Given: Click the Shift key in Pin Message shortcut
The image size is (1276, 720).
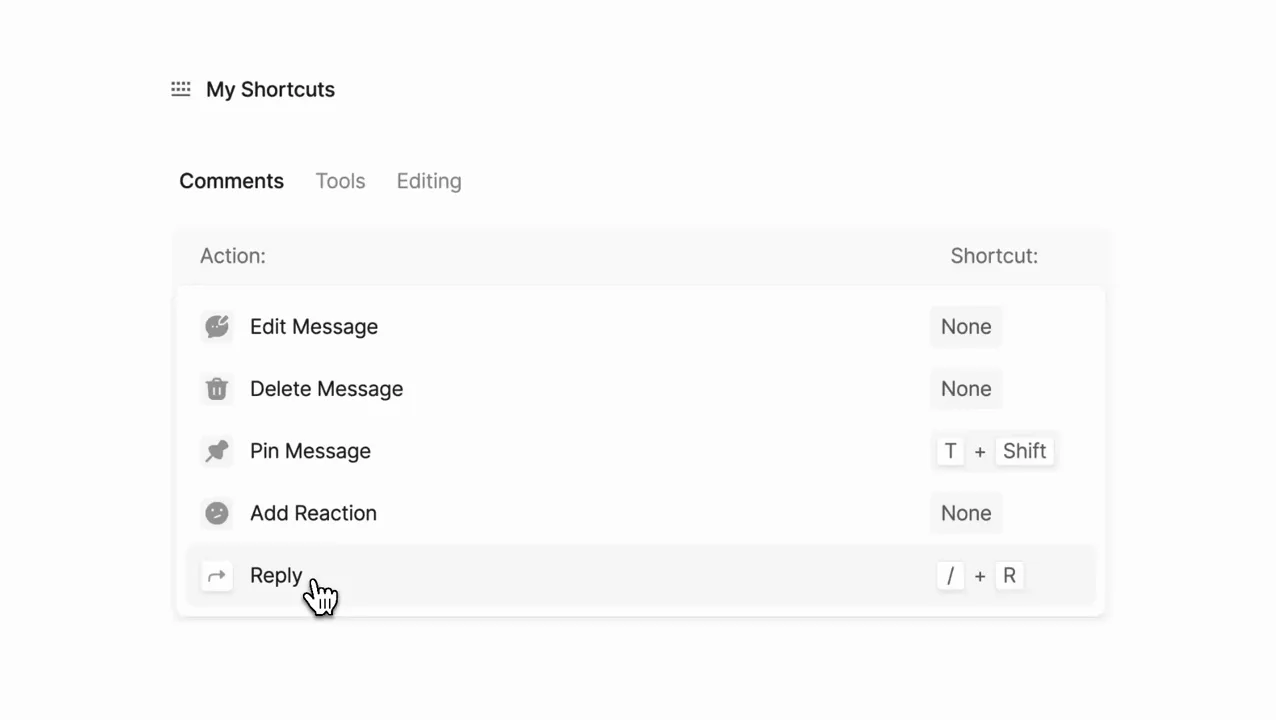Looking at the screenshot, I should tap(1025, 451).
